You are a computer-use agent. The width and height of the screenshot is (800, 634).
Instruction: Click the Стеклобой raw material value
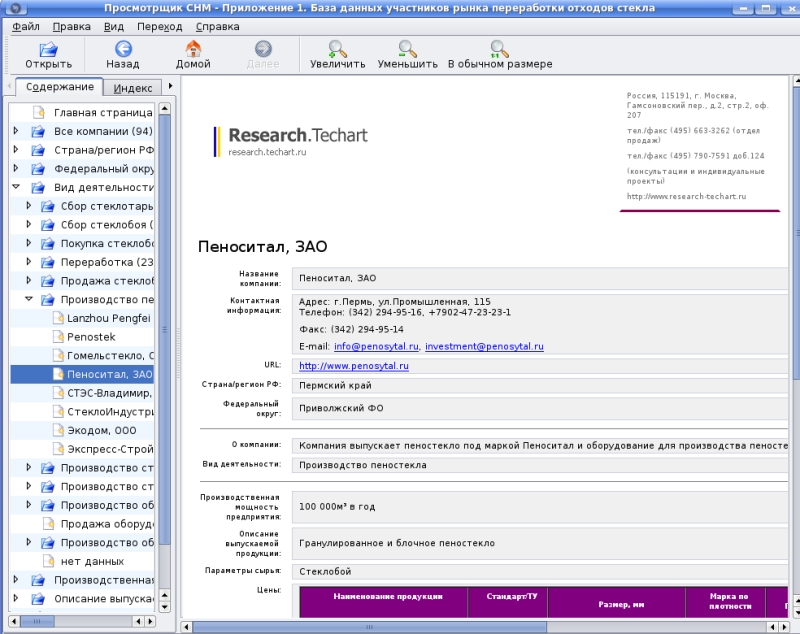tap(325, 571)
